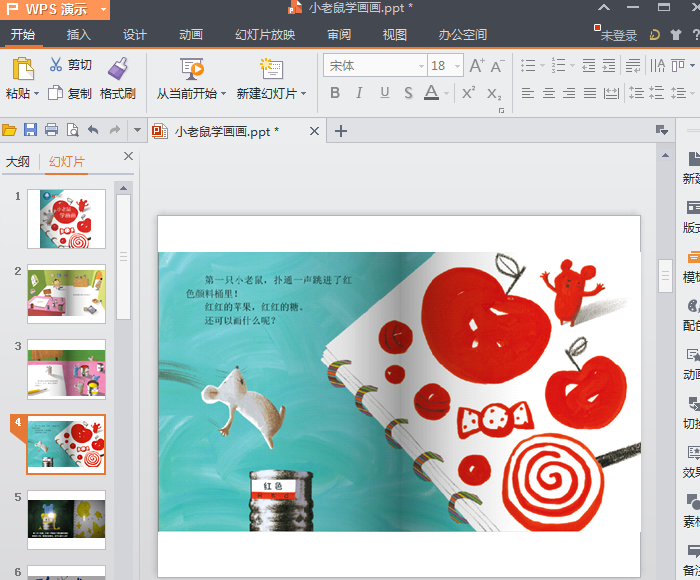700x580 pixels.
Task: Toggle underline formatting
Action: tap(385, 93)
